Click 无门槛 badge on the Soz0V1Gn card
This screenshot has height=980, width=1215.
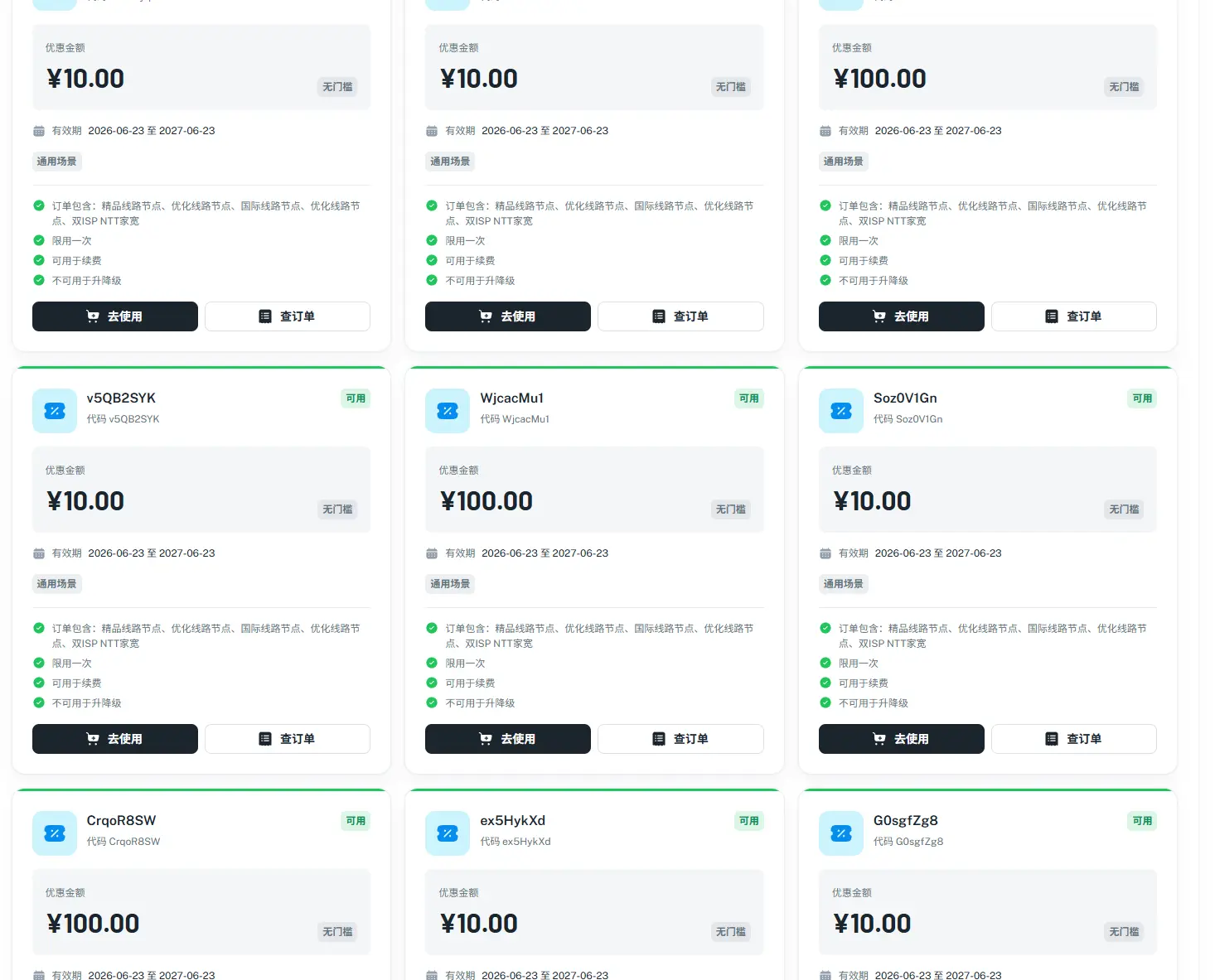[1124, 509]
